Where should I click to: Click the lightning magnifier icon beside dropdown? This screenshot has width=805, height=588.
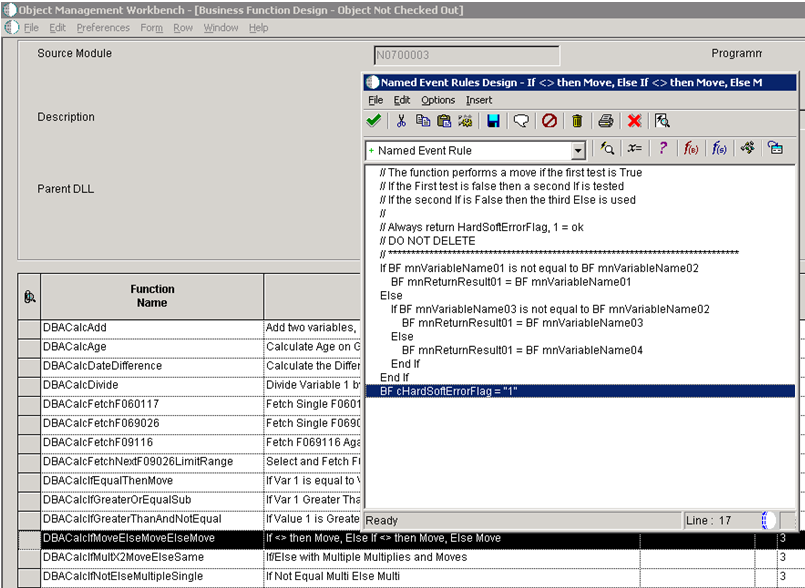pos(607,148)
